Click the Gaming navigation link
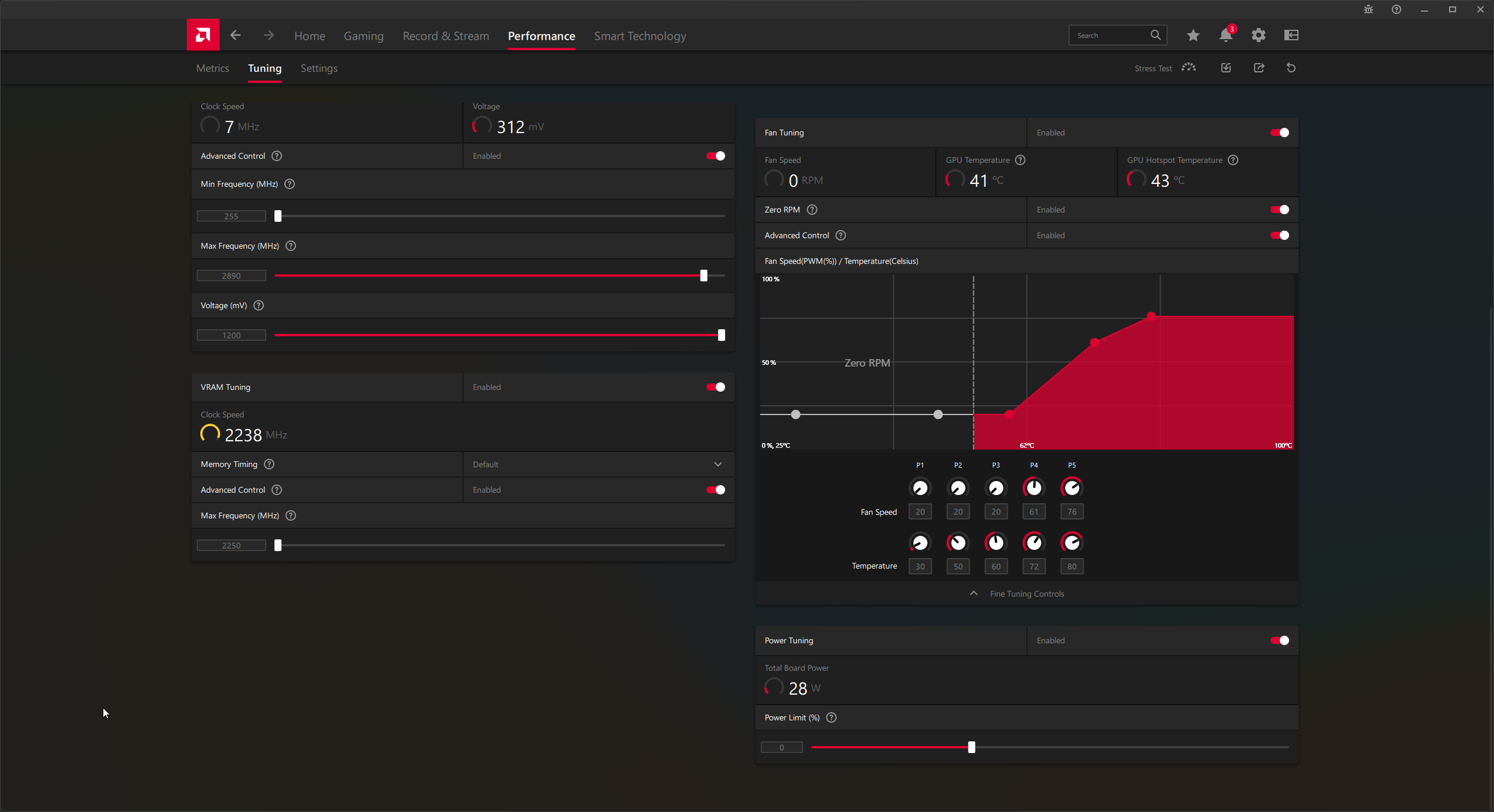The width and height of the screenshot is (1494, 812). click(x=363, y=36)
